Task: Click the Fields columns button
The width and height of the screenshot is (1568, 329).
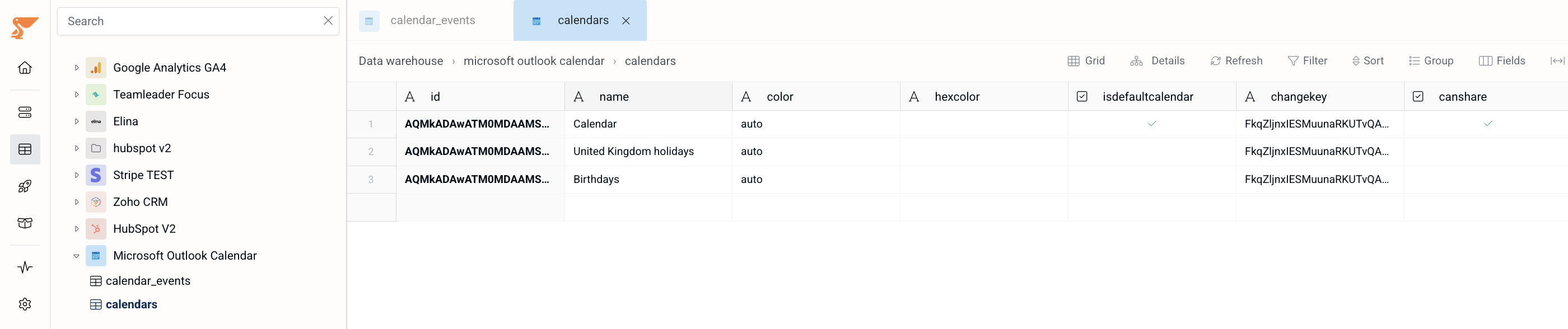Action: [x=1502, y=61]
